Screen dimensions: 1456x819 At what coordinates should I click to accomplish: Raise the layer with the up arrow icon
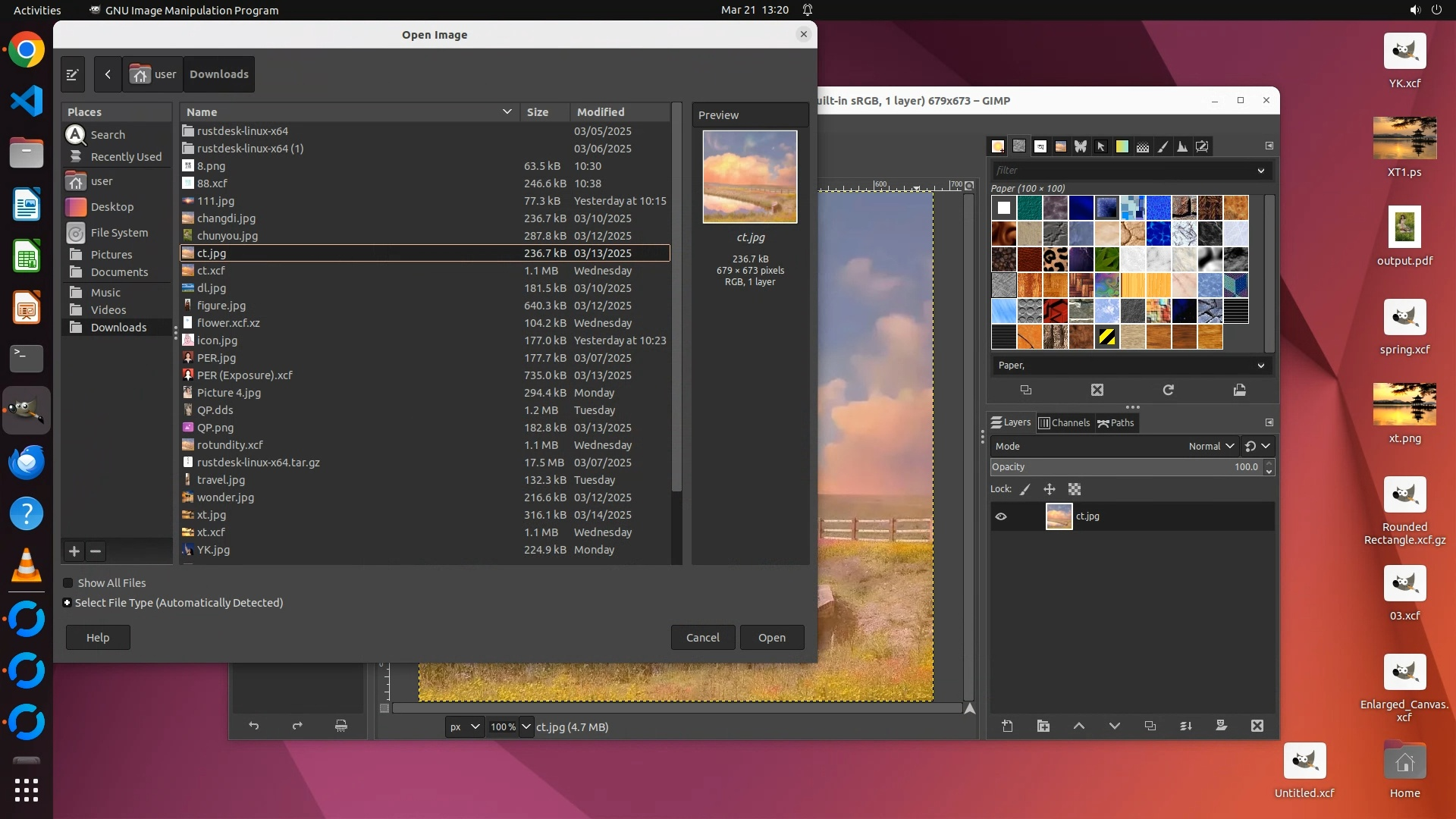[x=1078, y=726]
